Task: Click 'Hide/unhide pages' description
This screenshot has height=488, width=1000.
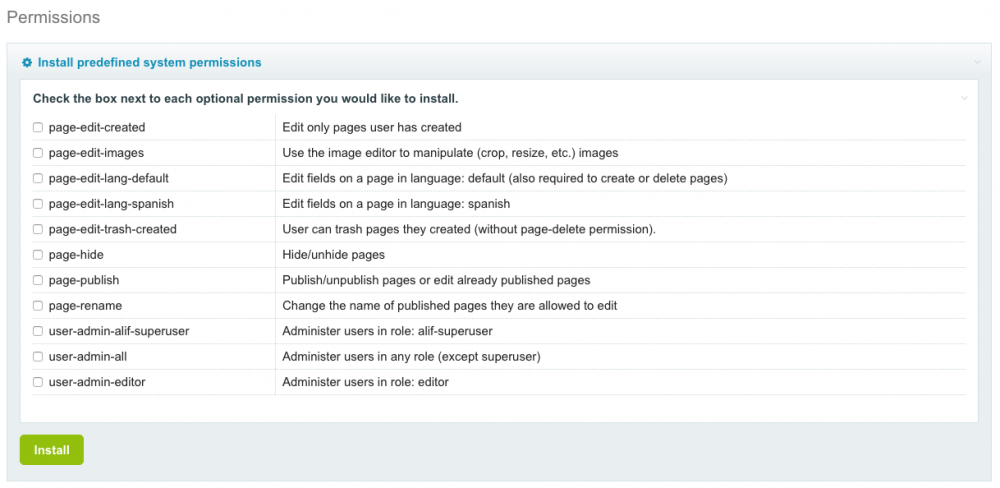Action: click(x=334, y=255)
